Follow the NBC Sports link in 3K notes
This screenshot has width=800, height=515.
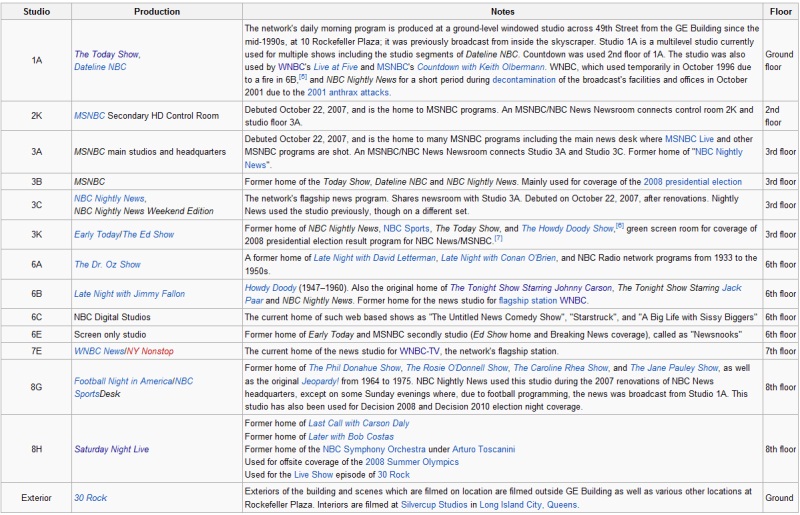point(406,229)
